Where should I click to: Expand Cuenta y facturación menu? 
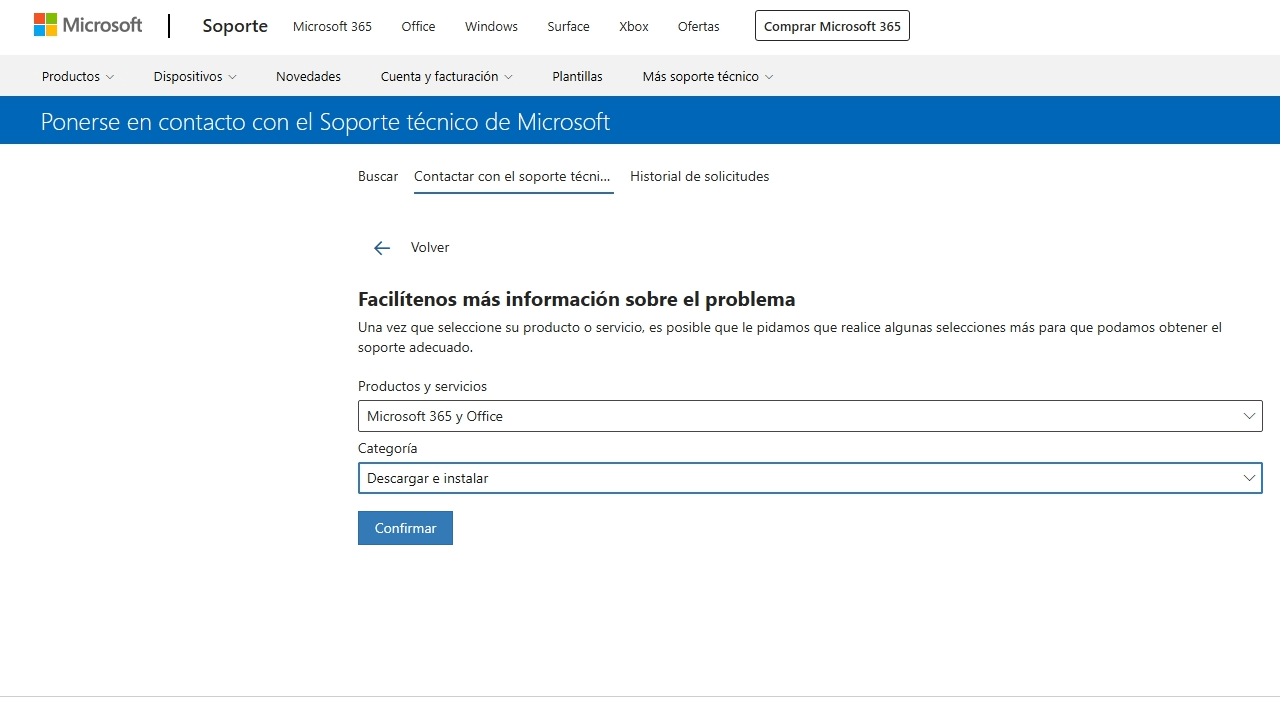coord(446,76)
